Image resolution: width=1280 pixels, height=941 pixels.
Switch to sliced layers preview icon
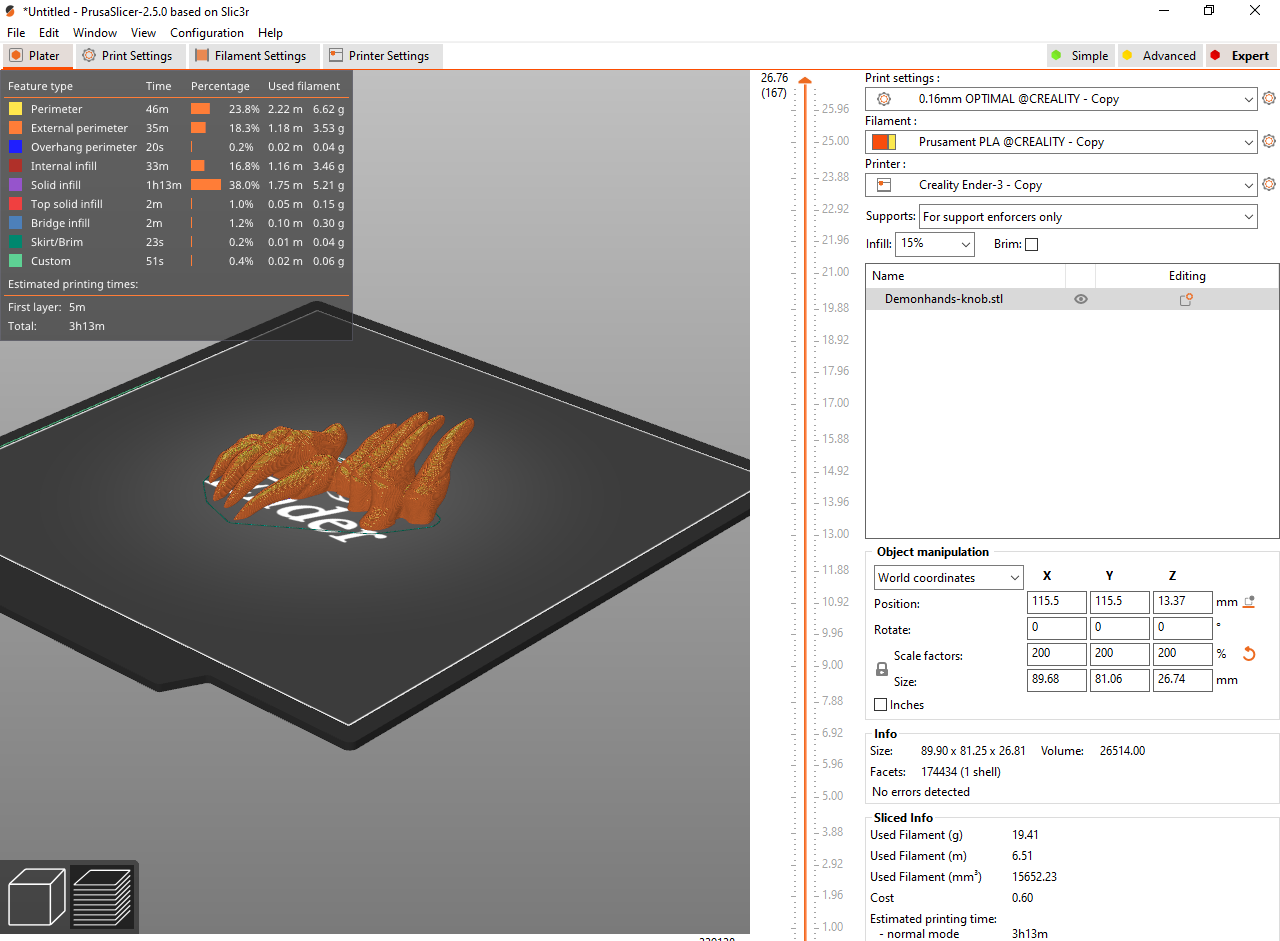(102, 896)
